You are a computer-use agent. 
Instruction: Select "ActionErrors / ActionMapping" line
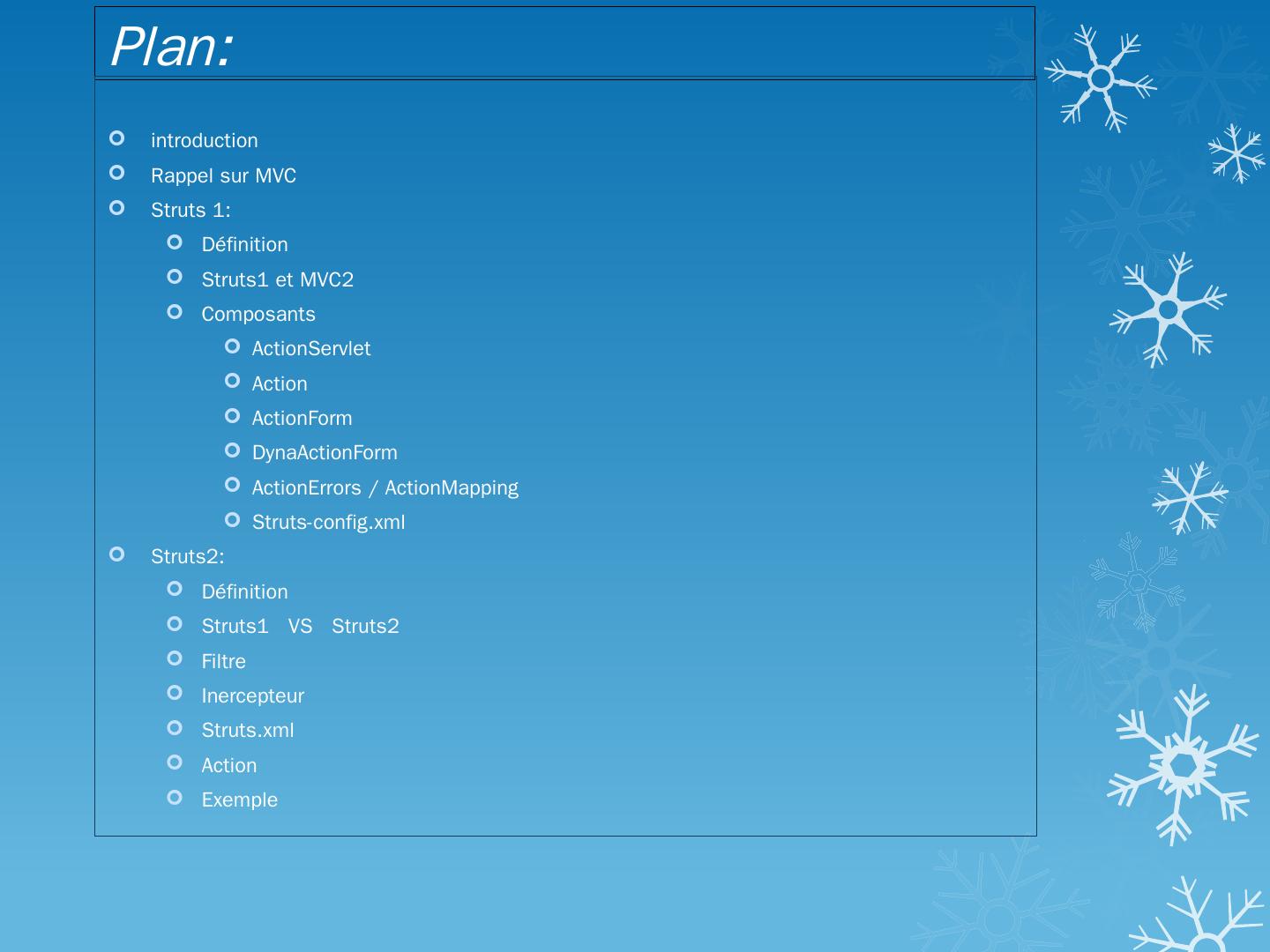(385, 487)
